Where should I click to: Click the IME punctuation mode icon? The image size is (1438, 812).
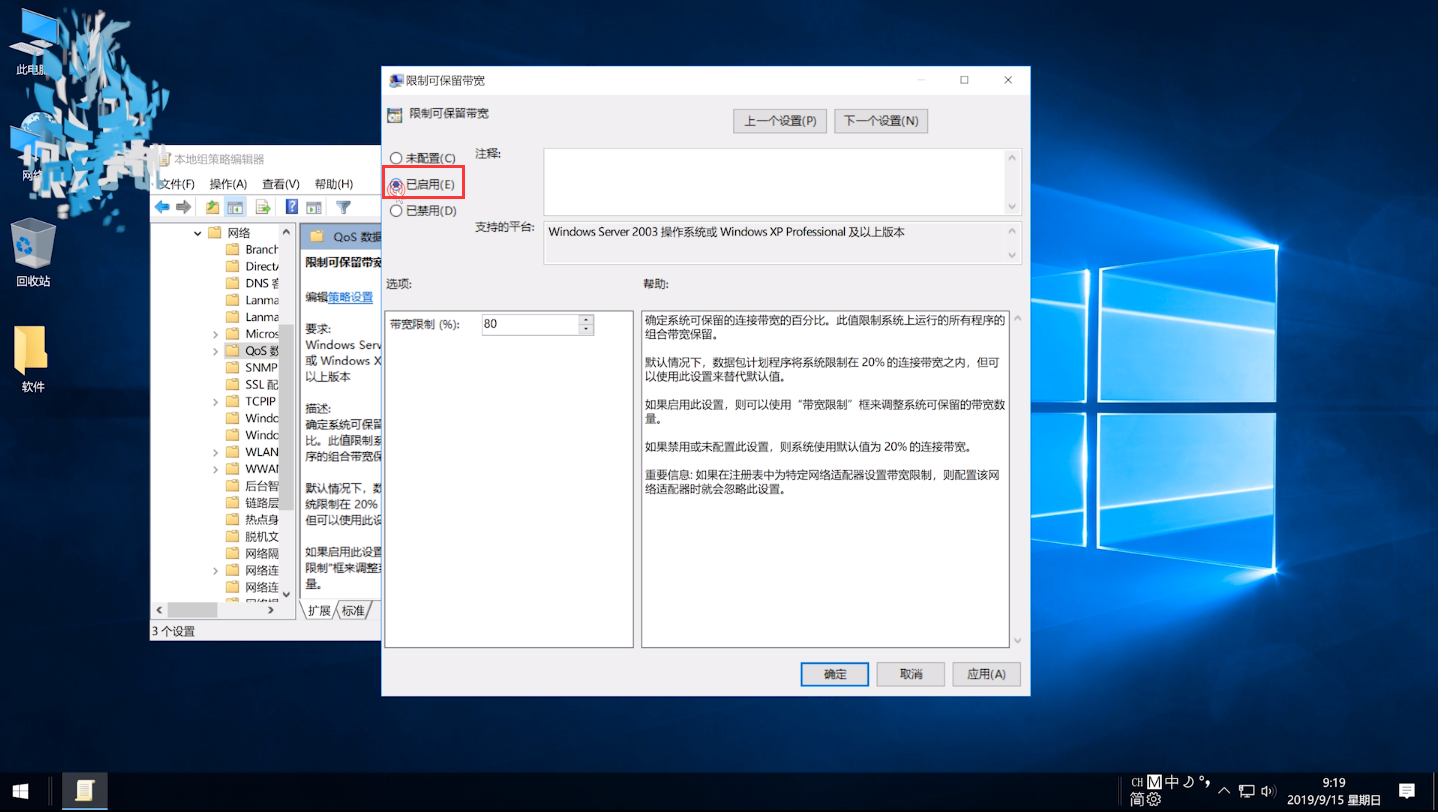pyautogui.click(x=1204, y=781)
